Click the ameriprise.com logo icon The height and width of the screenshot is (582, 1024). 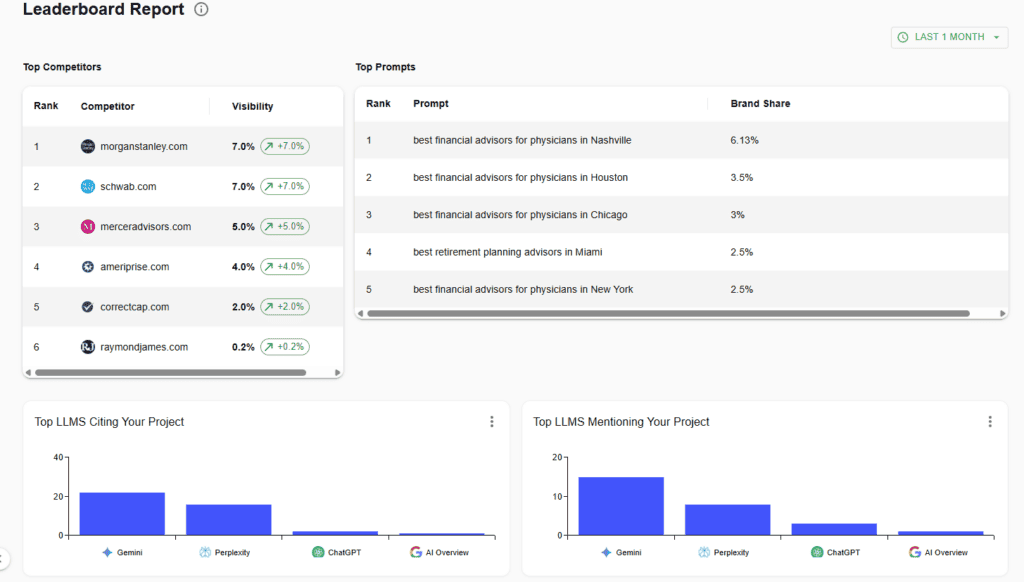coord(88,267)
